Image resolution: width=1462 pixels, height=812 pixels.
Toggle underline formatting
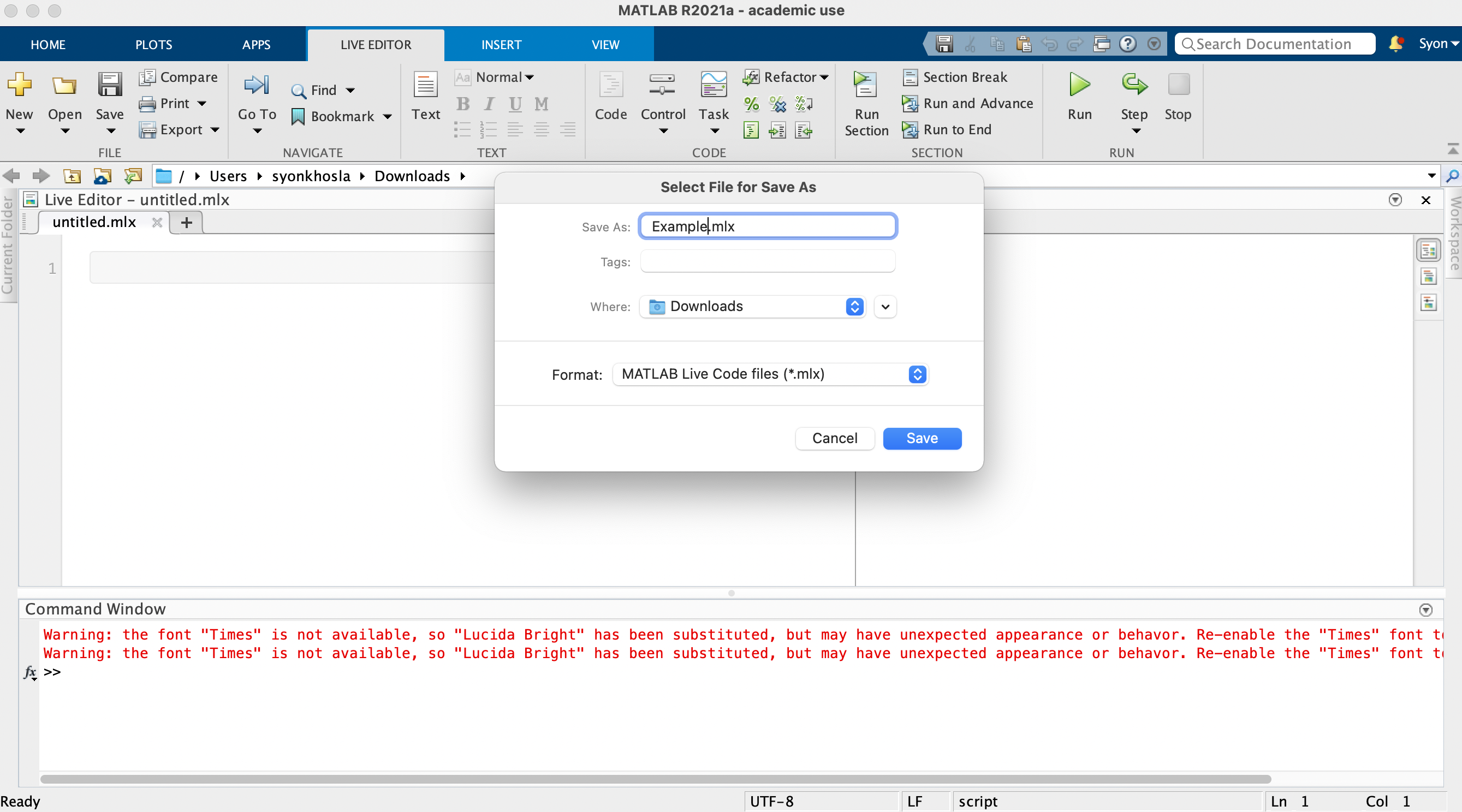515,104
